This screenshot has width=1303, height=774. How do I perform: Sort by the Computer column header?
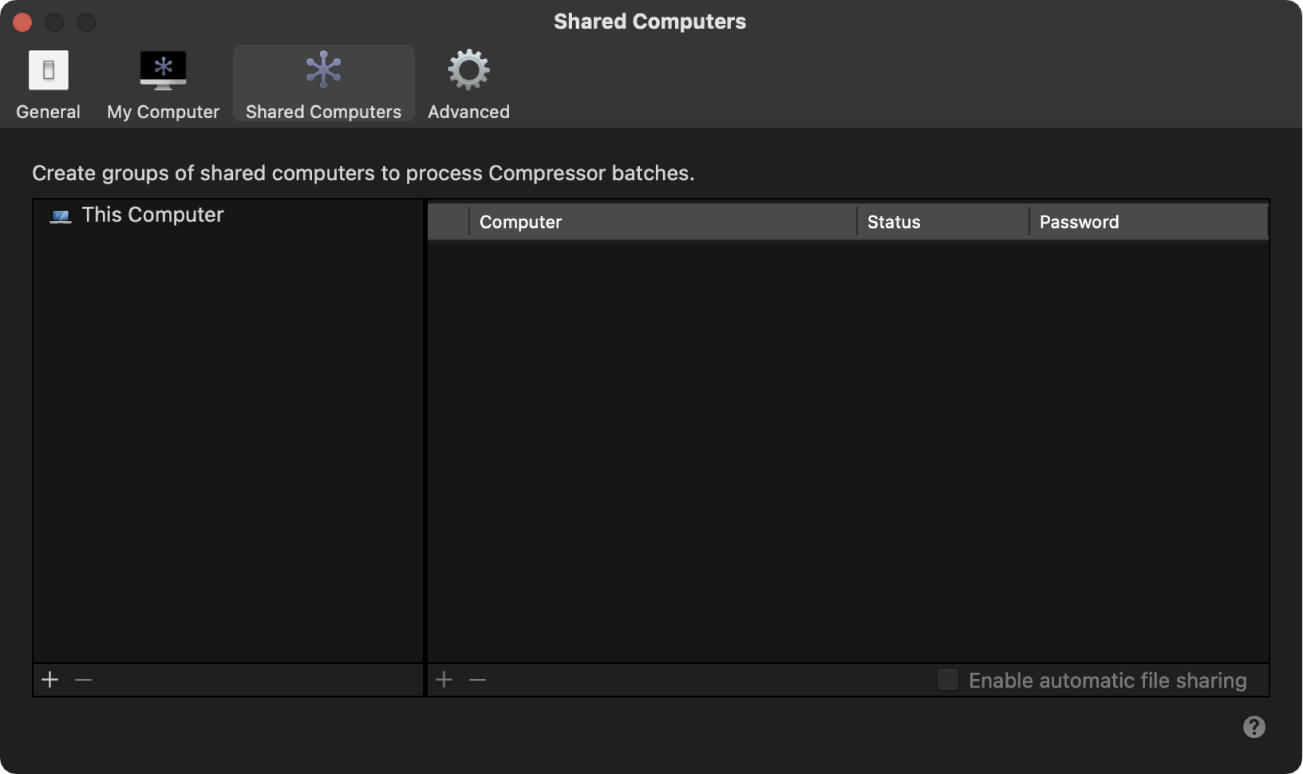520,221
